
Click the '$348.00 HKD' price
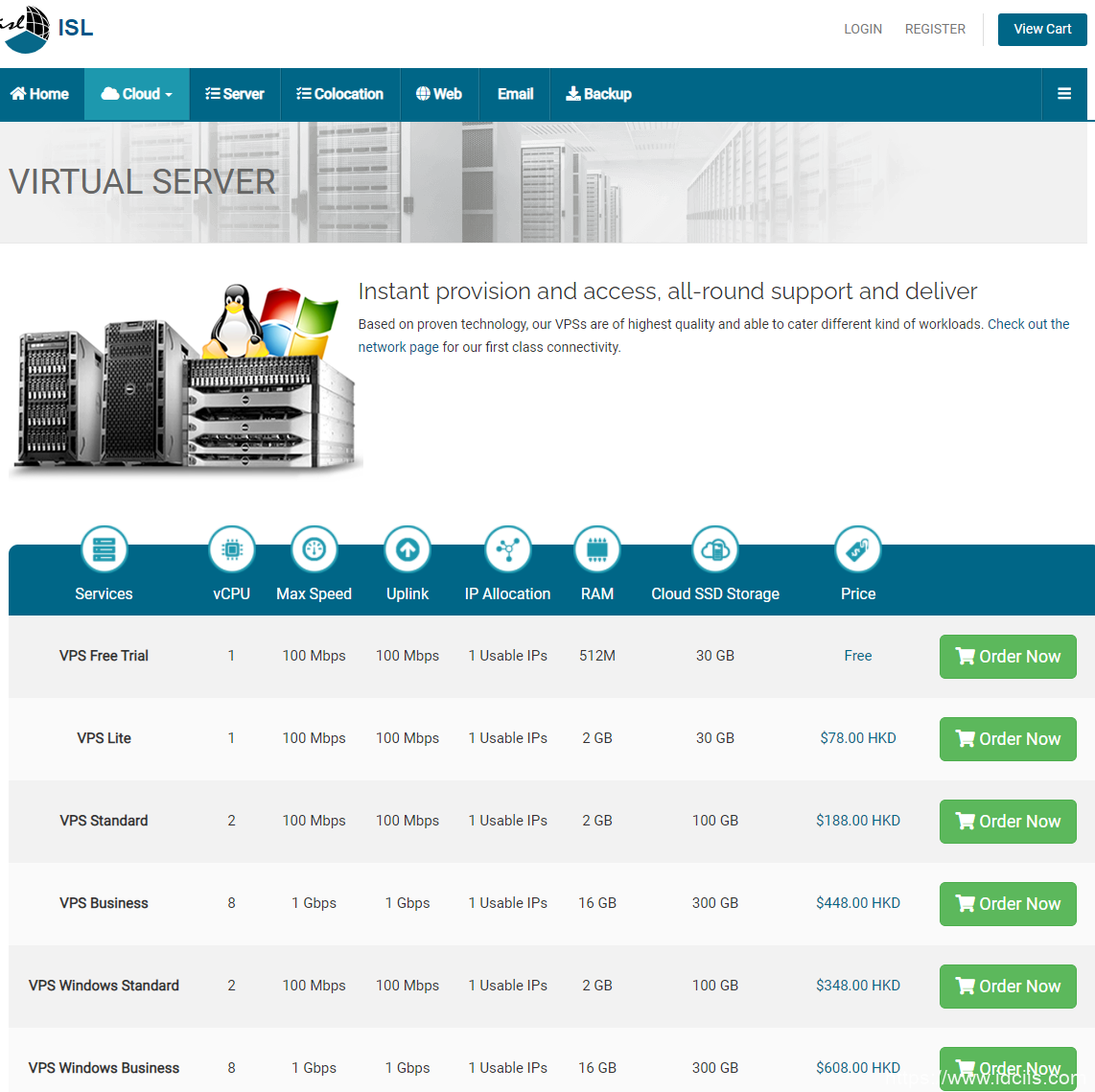(x=857, y=986)
